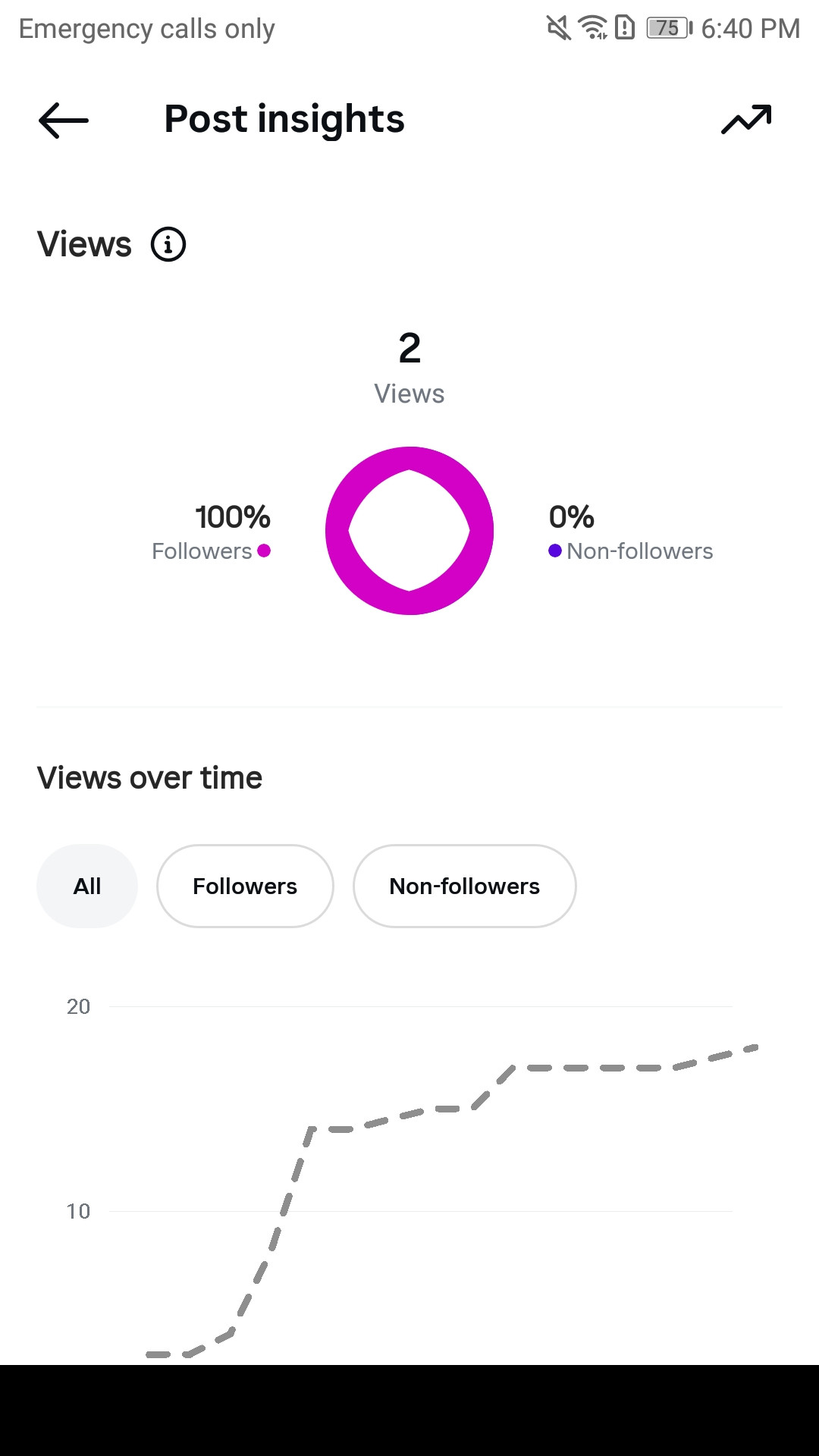Tap the Views over time heading
Viewport: 819px width, 1456px height.
point(149,778)
